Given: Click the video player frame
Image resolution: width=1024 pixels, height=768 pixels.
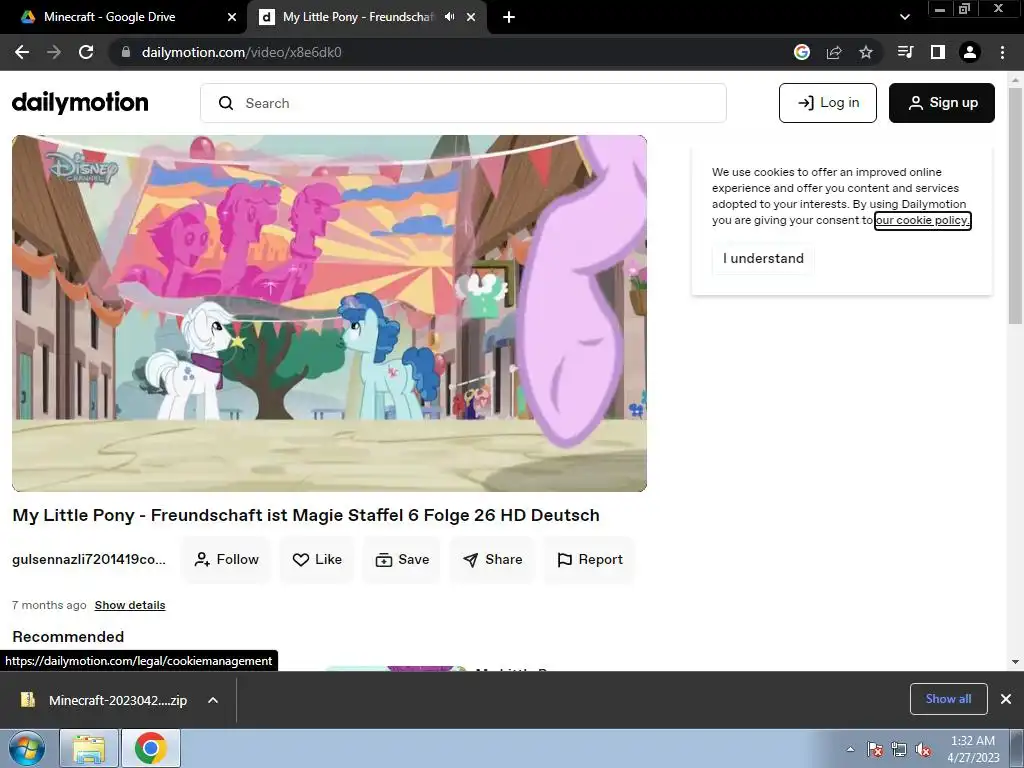Looking at the screenshot, I should pyautogui.click(x=329, y=313).
